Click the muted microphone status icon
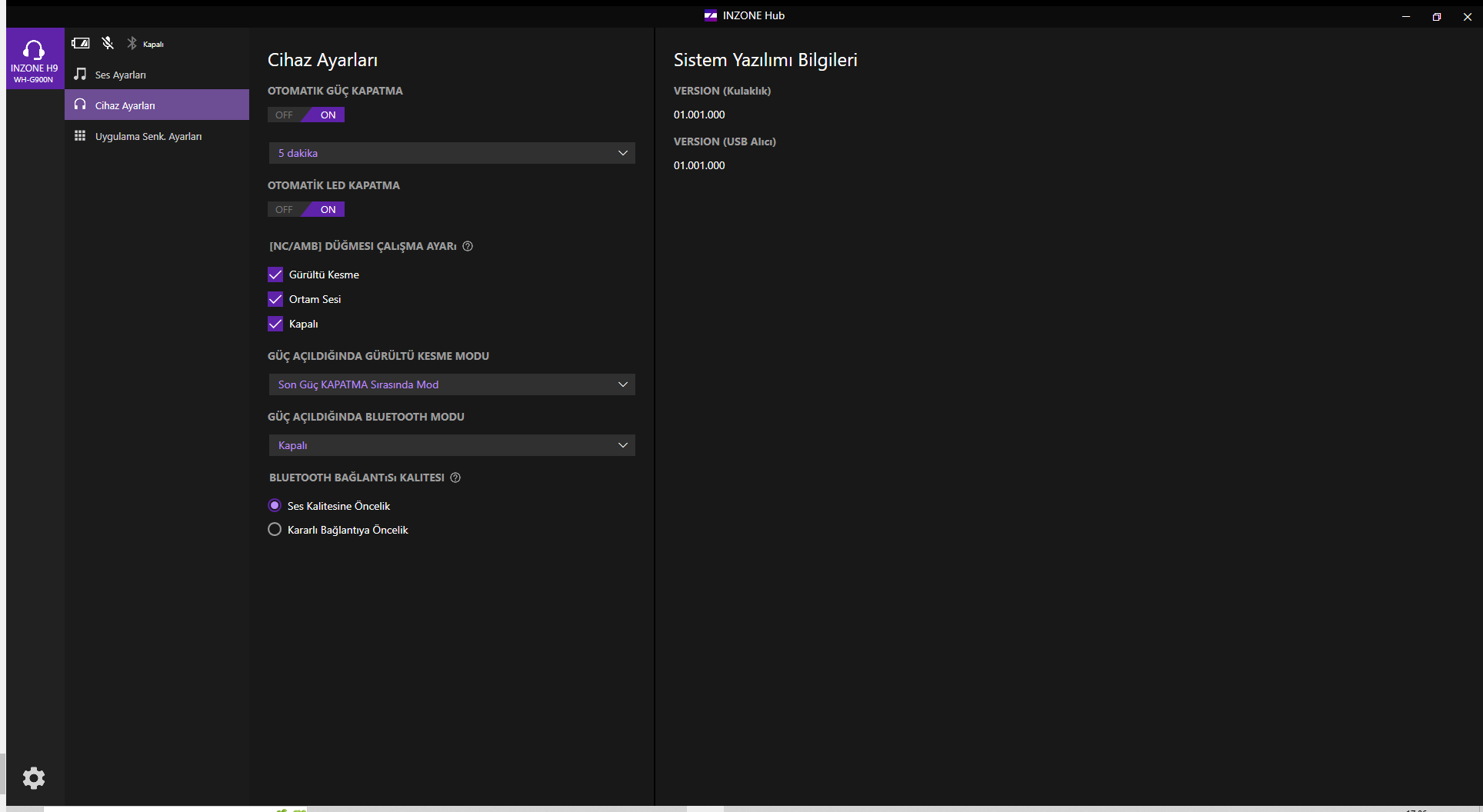The image size is (1483, 812). click(x=108, y=43)
